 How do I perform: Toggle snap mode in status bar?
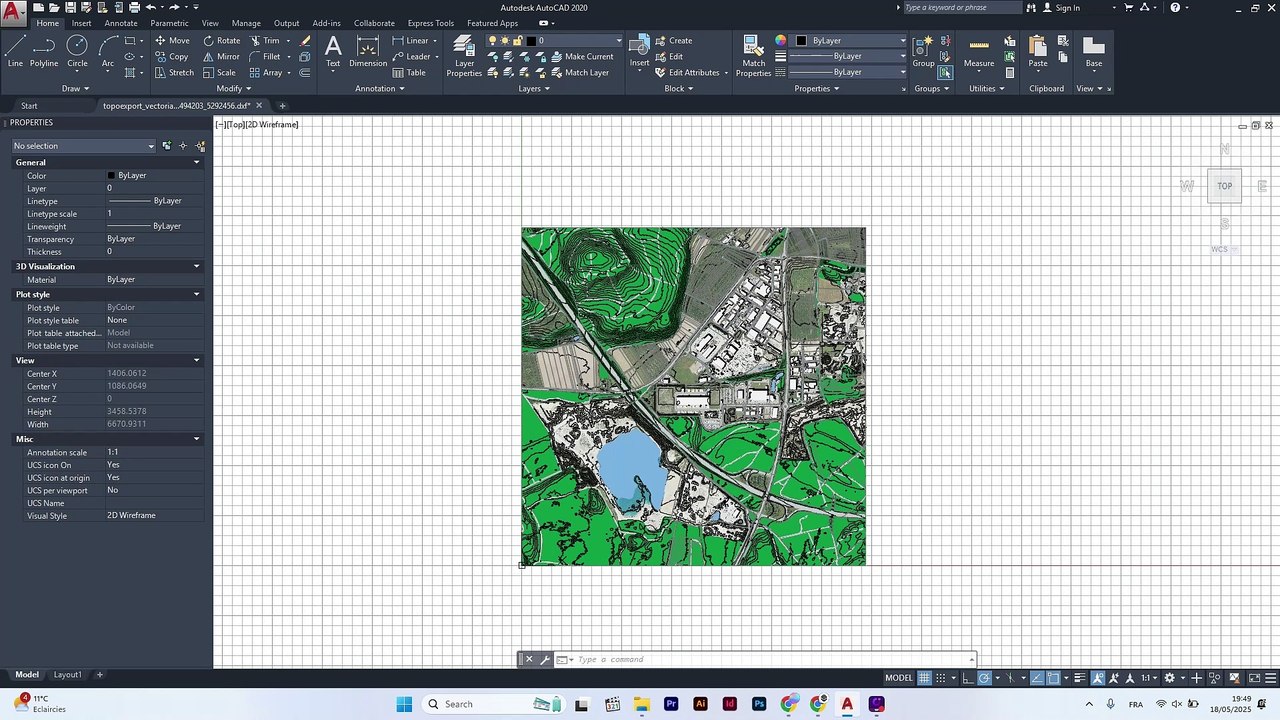tap(941, 678)
